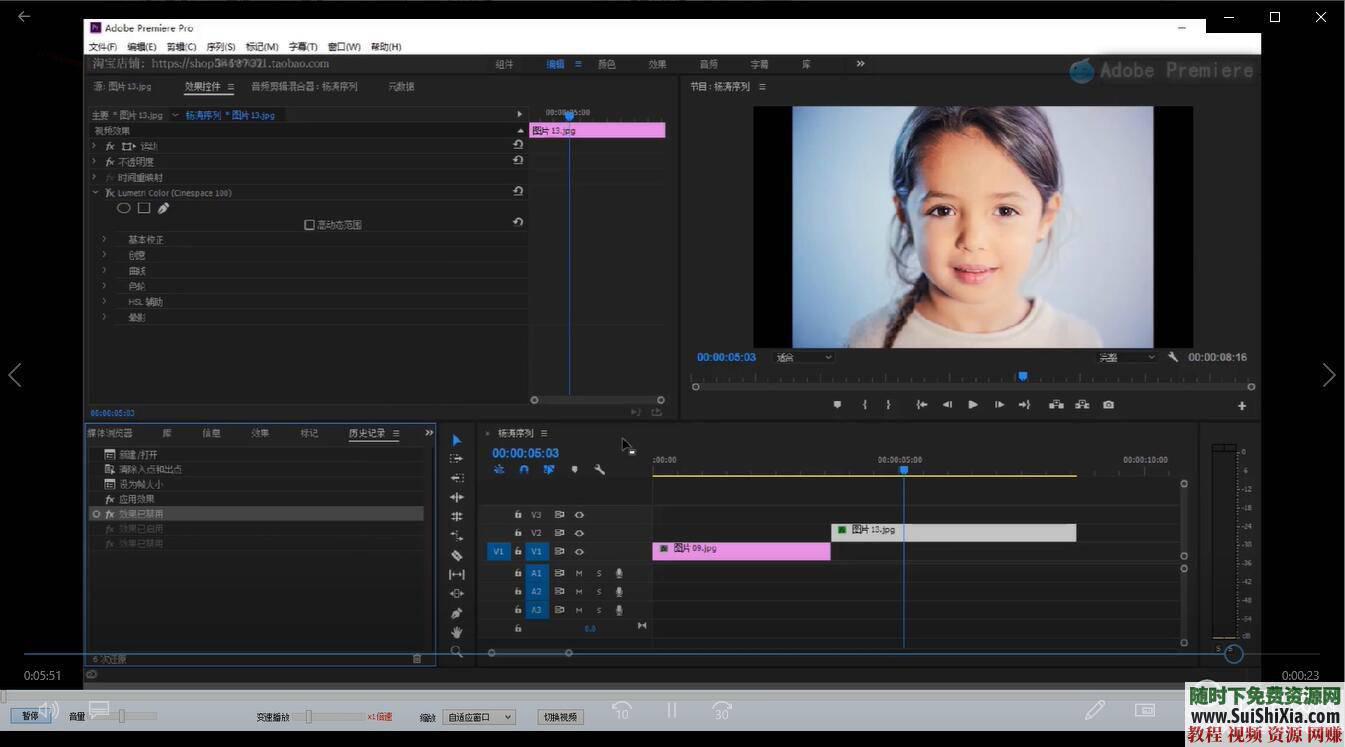Click the video player's pause button

click(x=672, y=710)
